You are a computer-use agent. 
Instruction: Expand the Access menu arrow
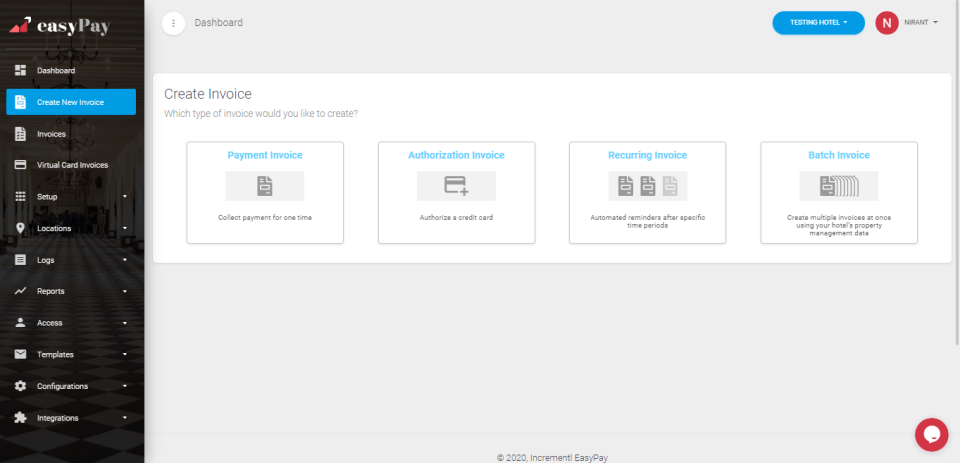click(125, 323)
